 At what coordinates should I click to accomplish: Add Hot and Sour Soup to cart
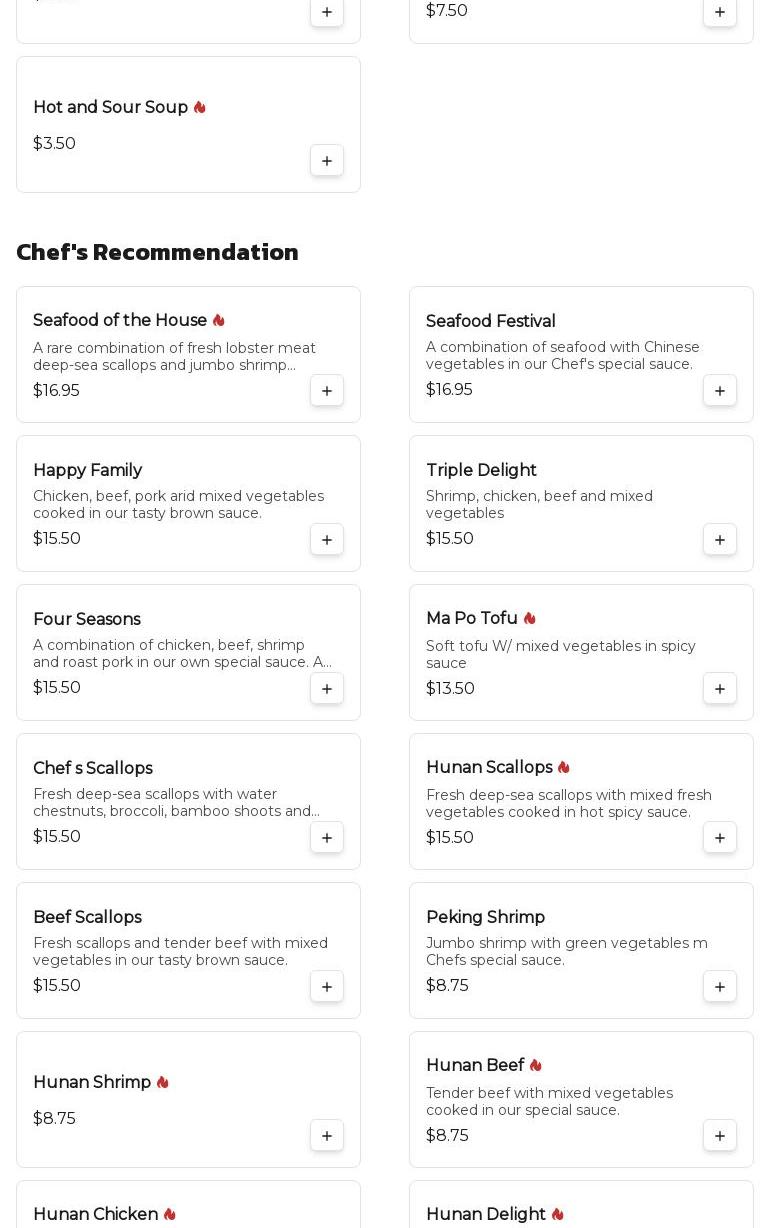click(x=327, y=161)
